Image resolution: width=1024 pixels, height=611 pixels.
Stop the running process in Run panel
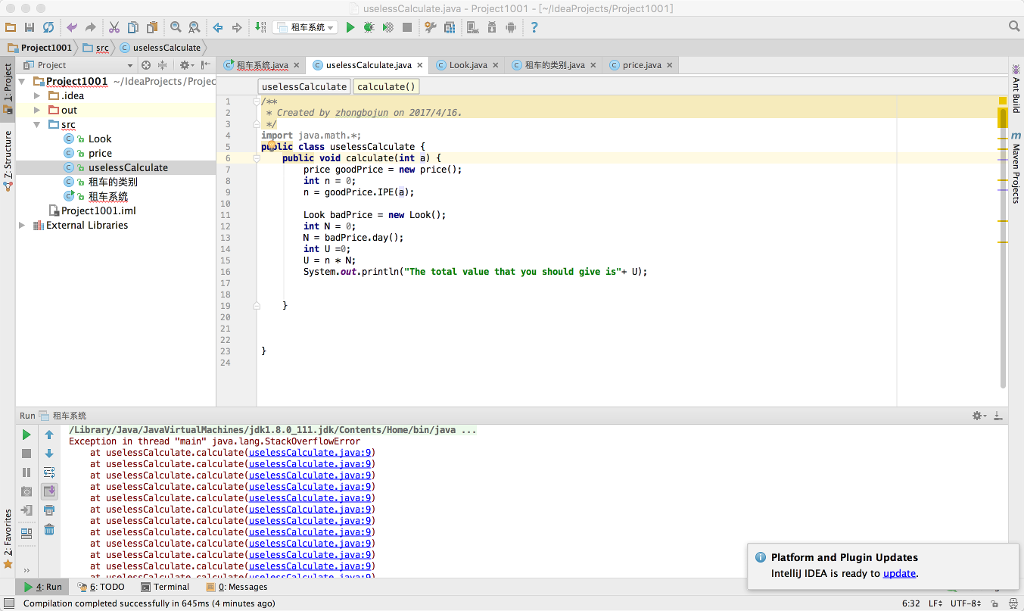point(26,453)
